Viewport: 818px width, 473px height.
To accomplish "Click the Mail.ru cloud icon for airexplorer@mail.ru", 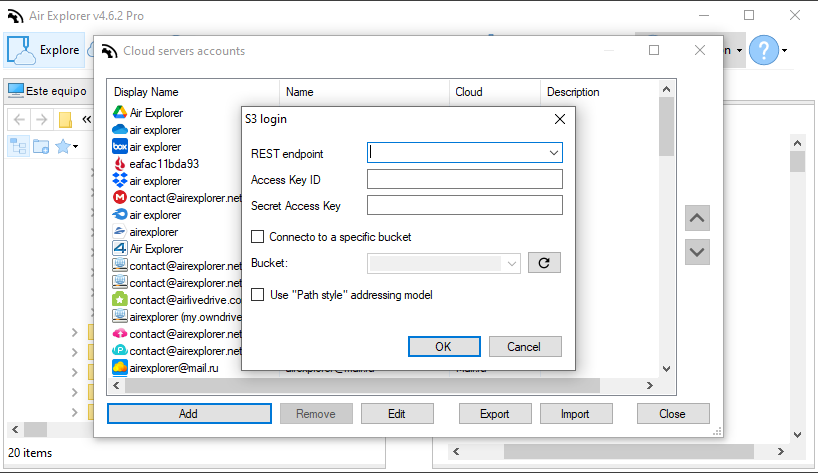I will (x=120, y=367).
